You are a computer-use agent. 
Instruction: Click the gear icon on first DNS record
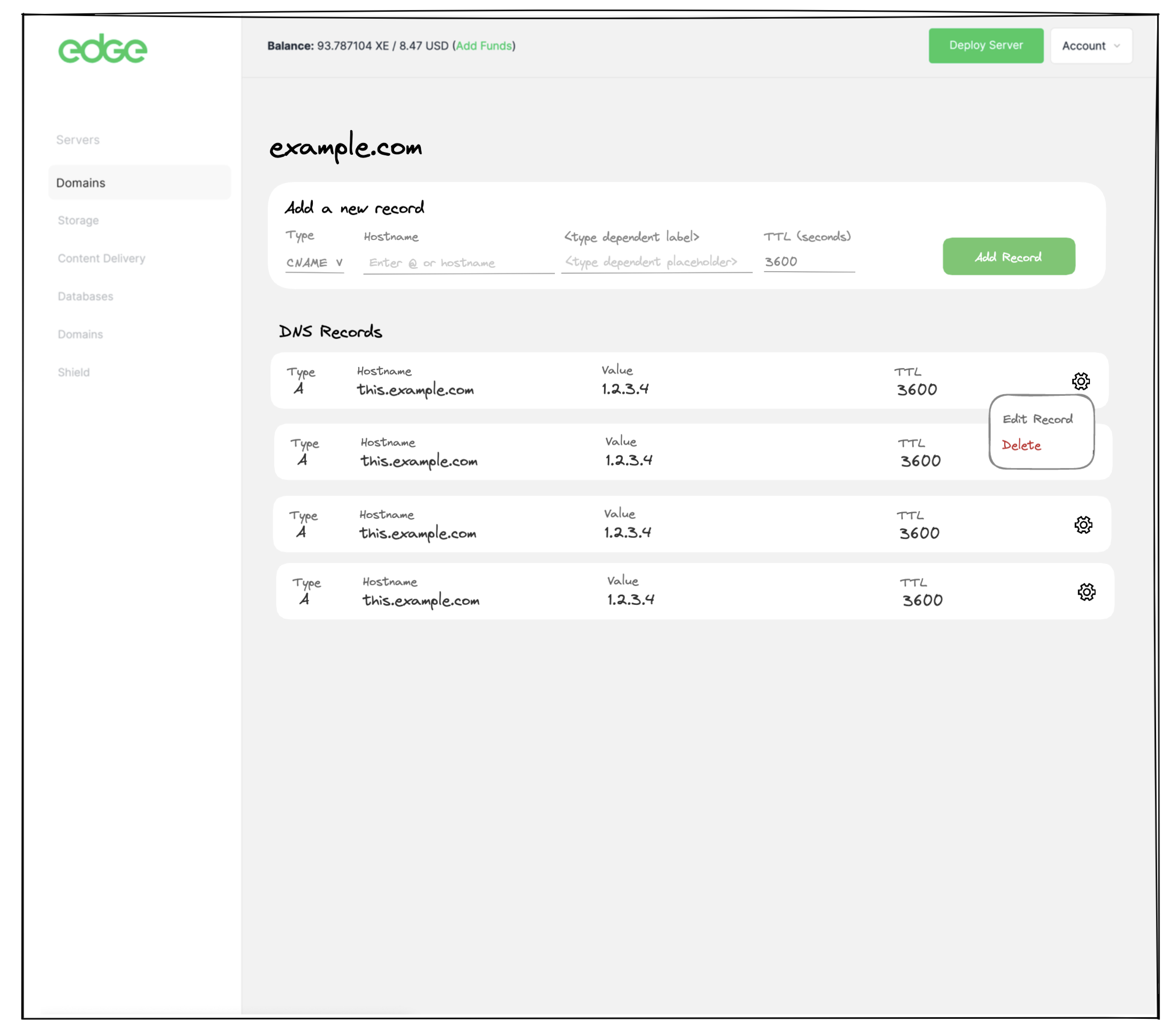(x=1081, y=381)
